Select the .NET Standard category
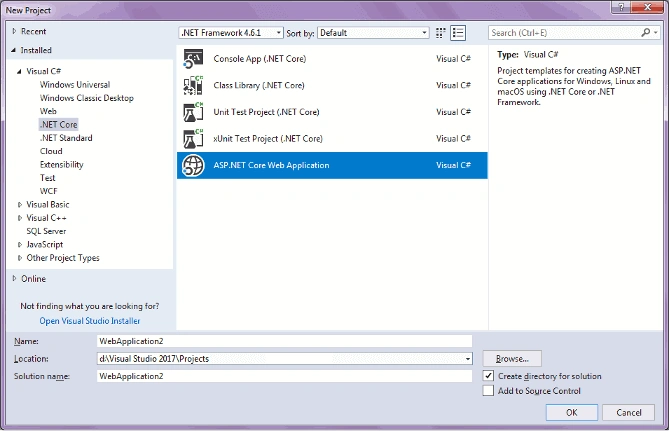This screenshot has width=669, height=431. pyautogui.click(x=66, y=138)
